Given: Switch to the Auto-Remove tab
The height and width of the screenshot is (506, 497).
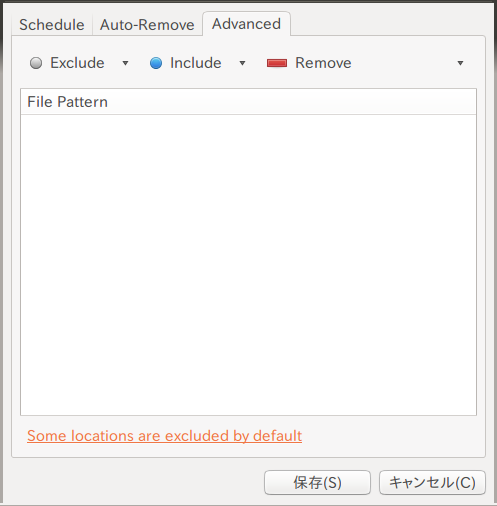Looking at the screenshot, I should point(147,25).
